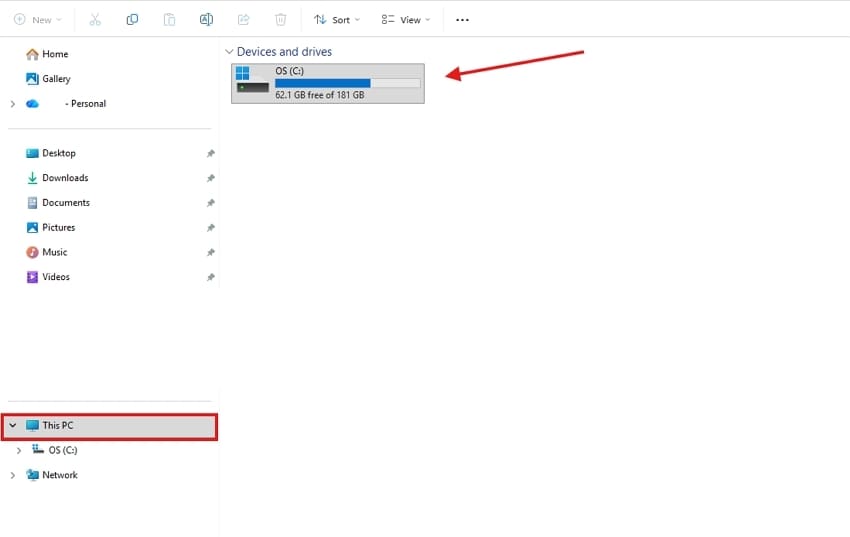Open the pinned Documents folder

tap(58, 203)
